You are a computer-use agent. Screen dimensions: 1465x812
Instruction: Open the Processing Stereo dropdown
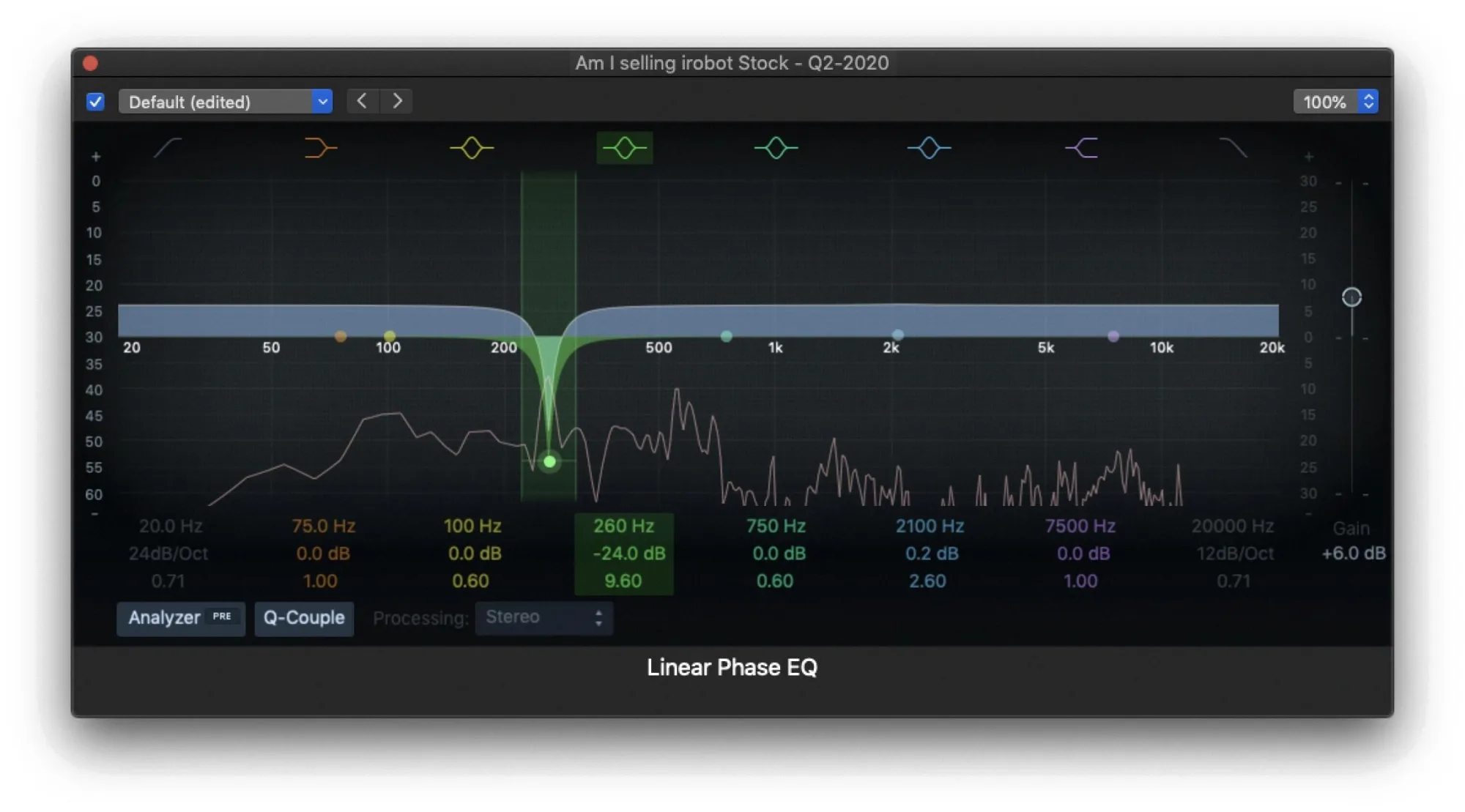pyautogui.click(x=544, y=617)
